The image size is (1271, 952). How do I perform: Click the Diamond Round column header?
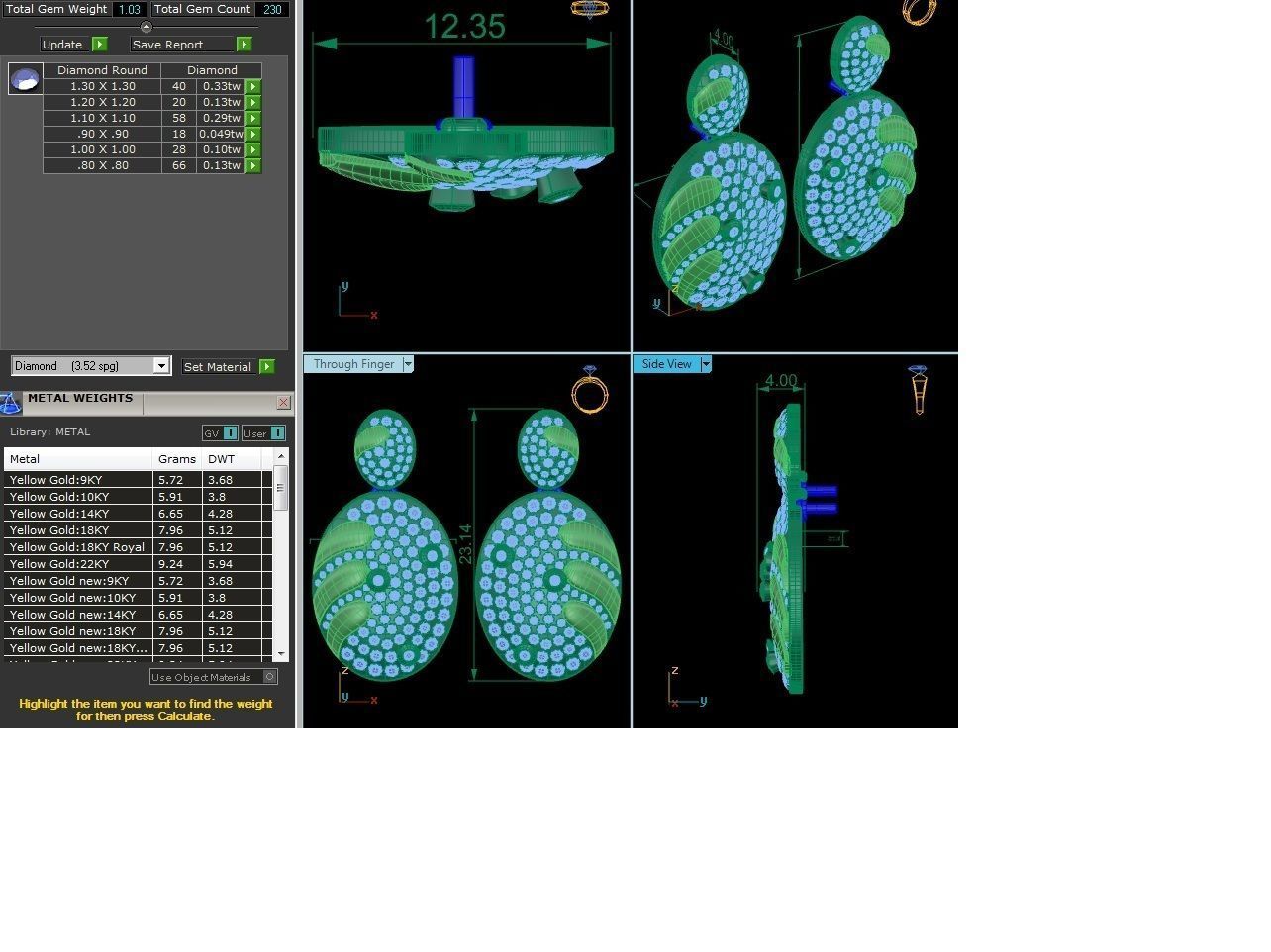pyautogui.click(x=102, y=70)
